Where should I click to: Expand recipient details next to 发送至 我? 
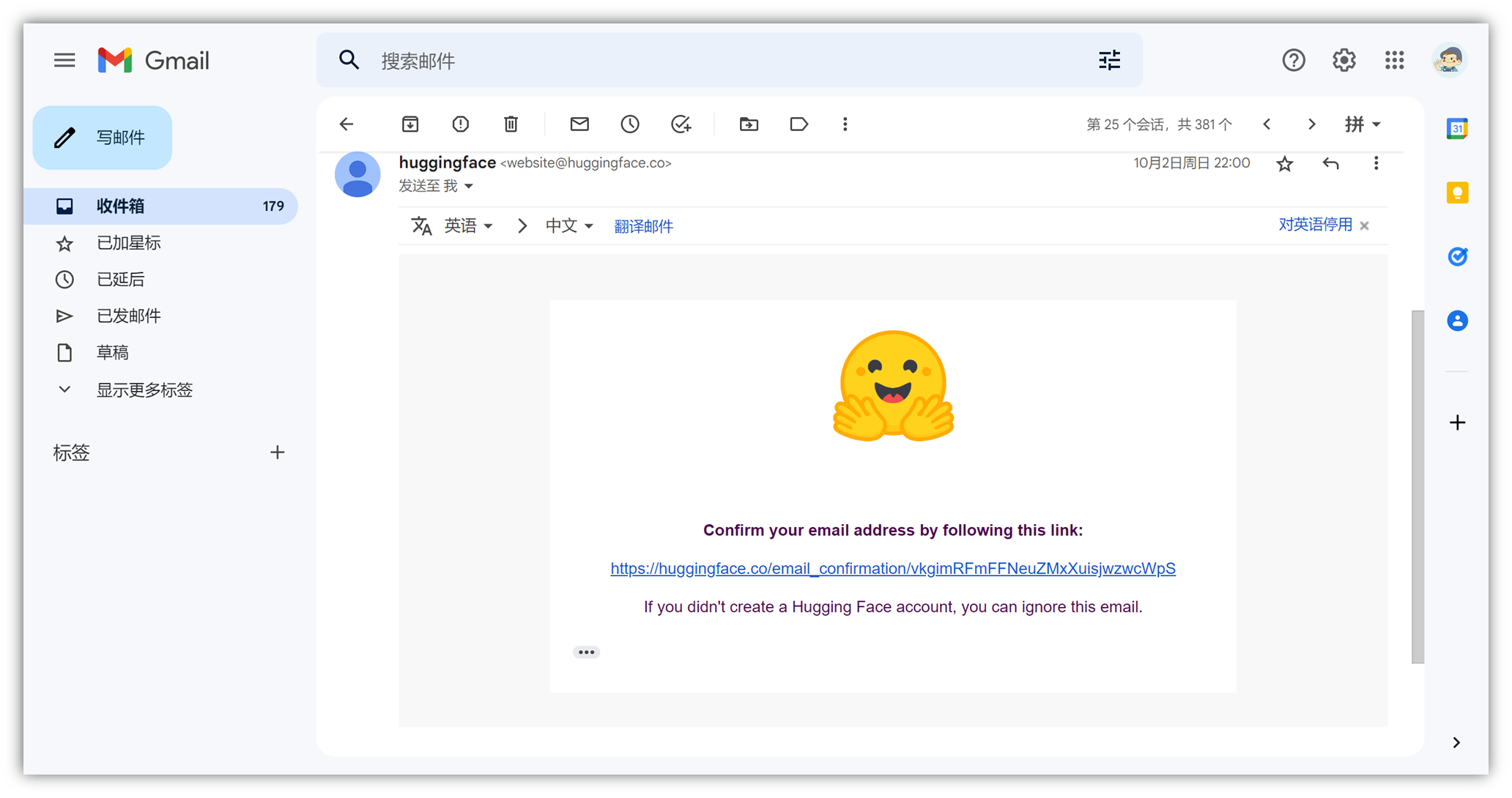(x=469, y=187)
